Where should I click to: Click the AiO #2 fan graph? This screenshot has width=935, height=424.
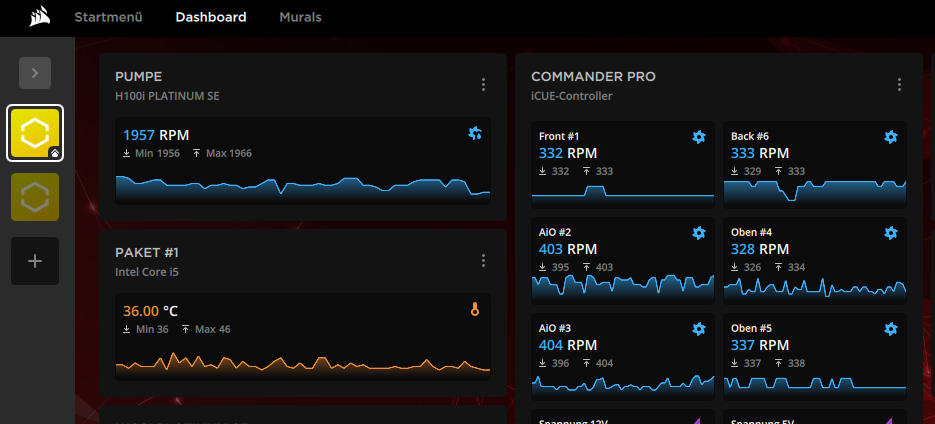623,288
